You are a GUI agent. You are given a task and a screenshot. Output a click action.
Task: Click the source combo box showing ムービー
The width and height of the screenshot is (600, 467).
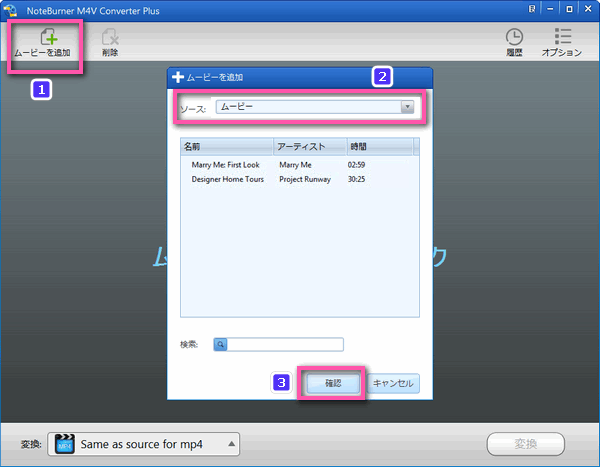coord(315,107)
